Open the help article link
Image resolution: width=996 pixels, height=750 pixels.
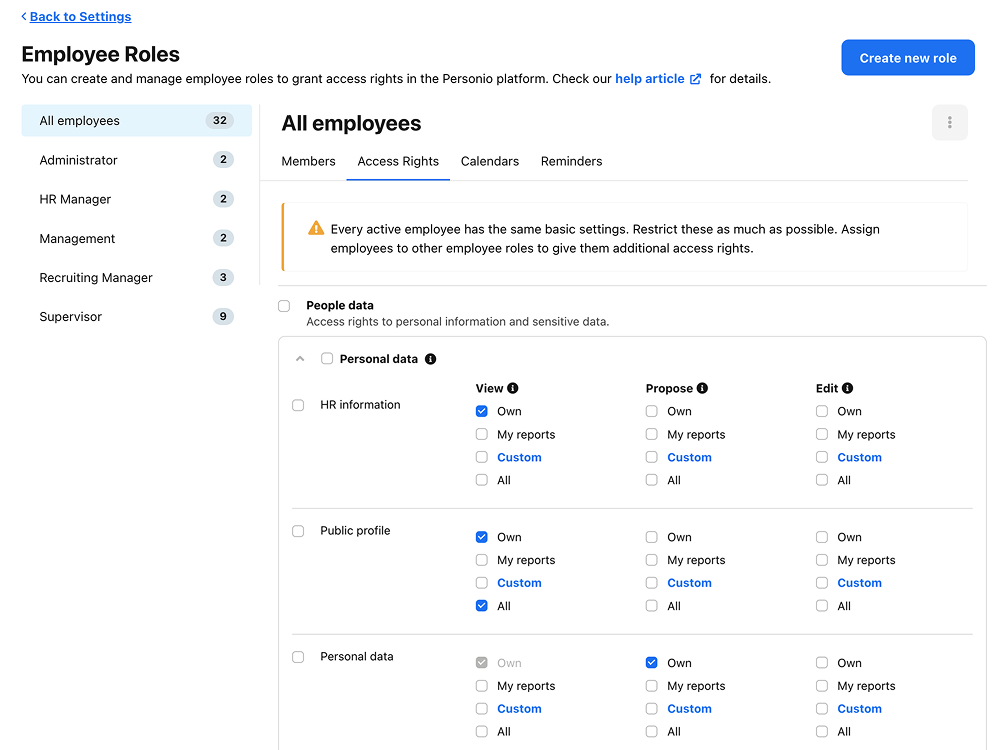(649, 79)
